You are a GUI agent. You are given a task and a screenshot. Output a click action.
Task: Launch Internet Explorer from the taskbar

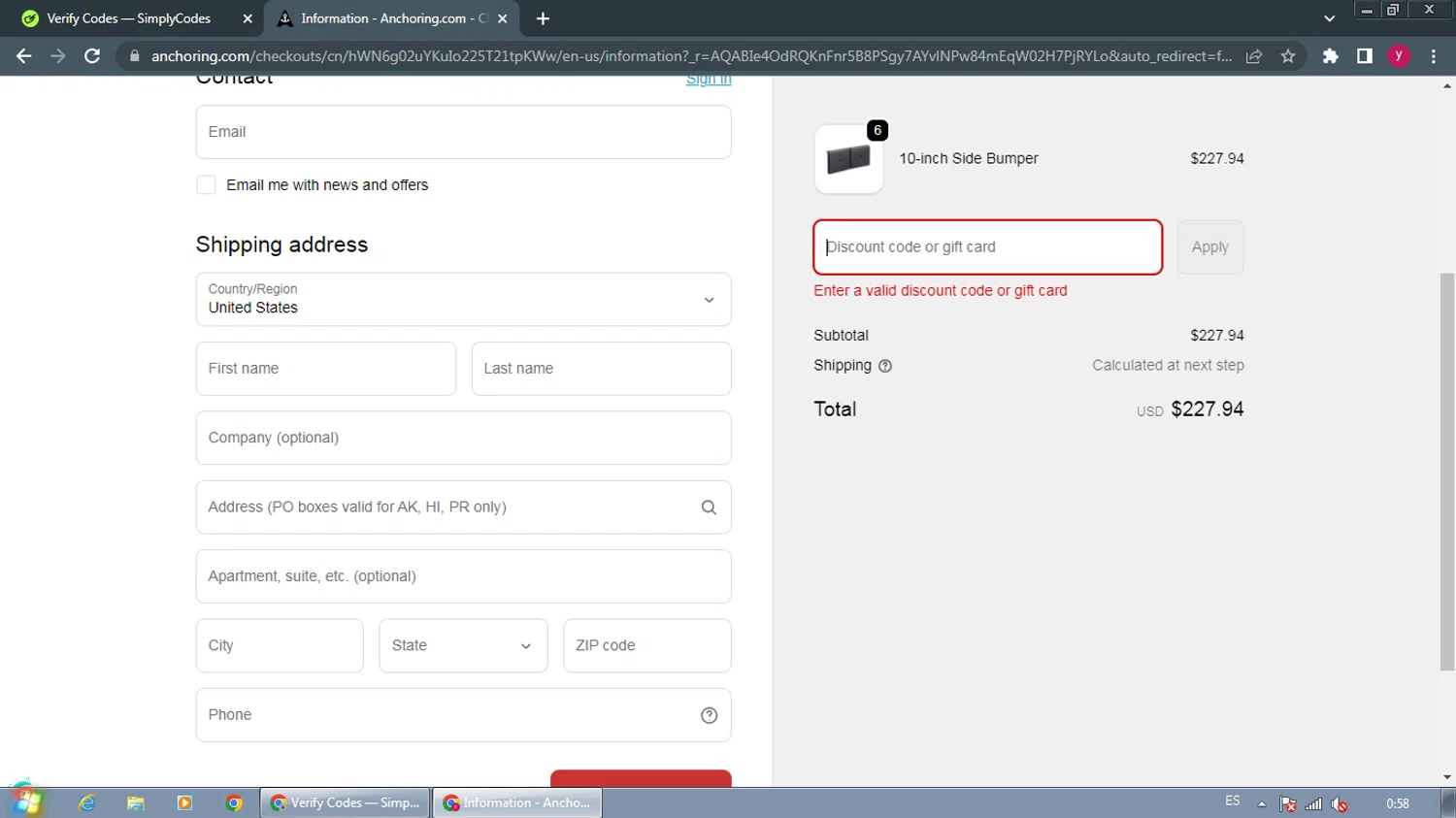(86, 803)
